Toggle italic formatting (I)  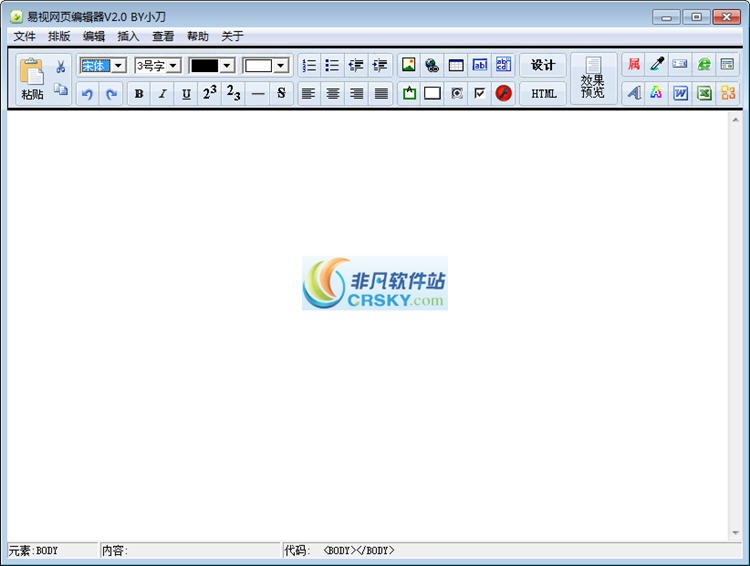coord(163,93)
